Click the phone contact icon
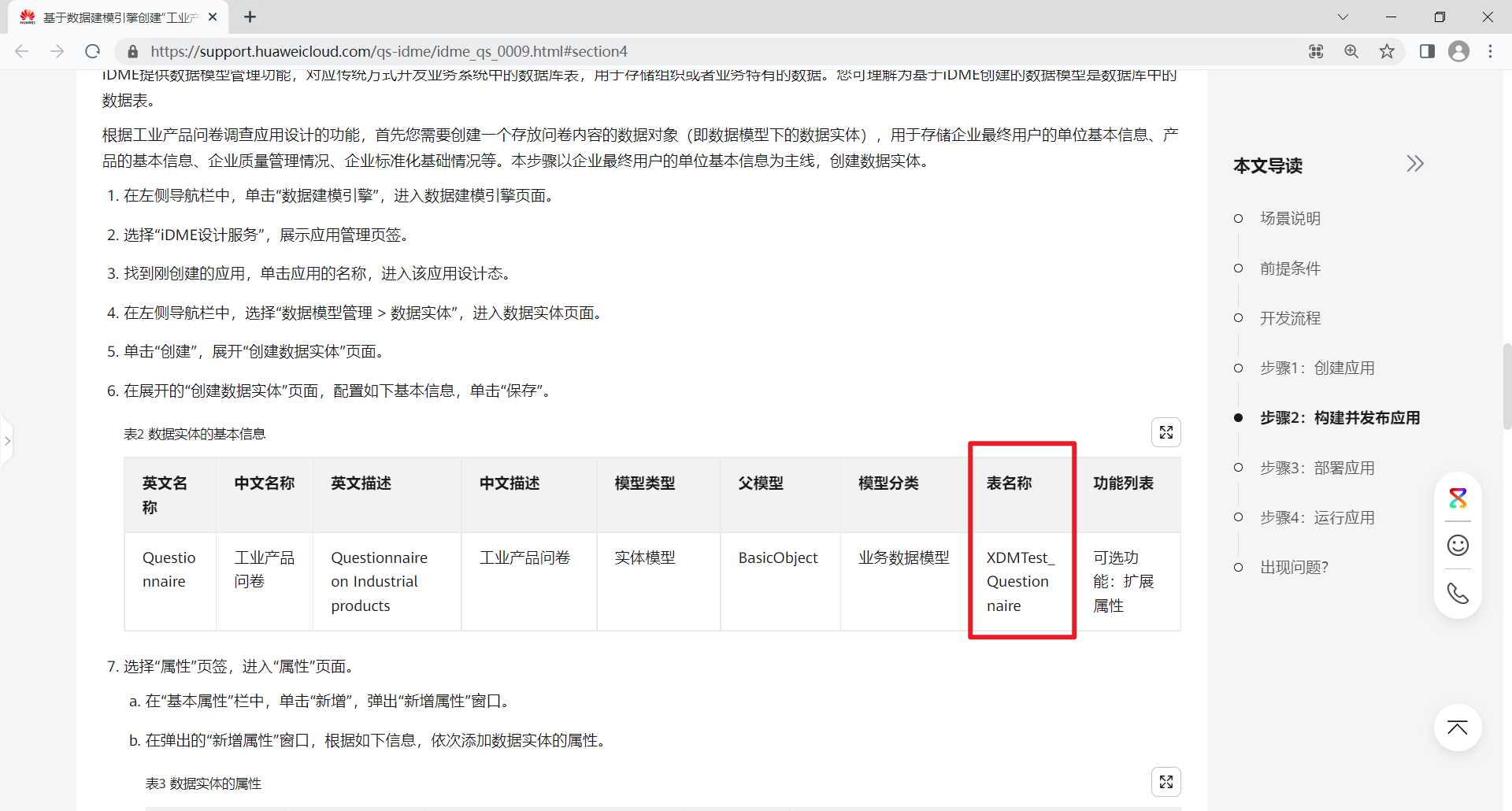Image resolution: width=1512 pixels, height=811 pixels. tap(1458, 593)
